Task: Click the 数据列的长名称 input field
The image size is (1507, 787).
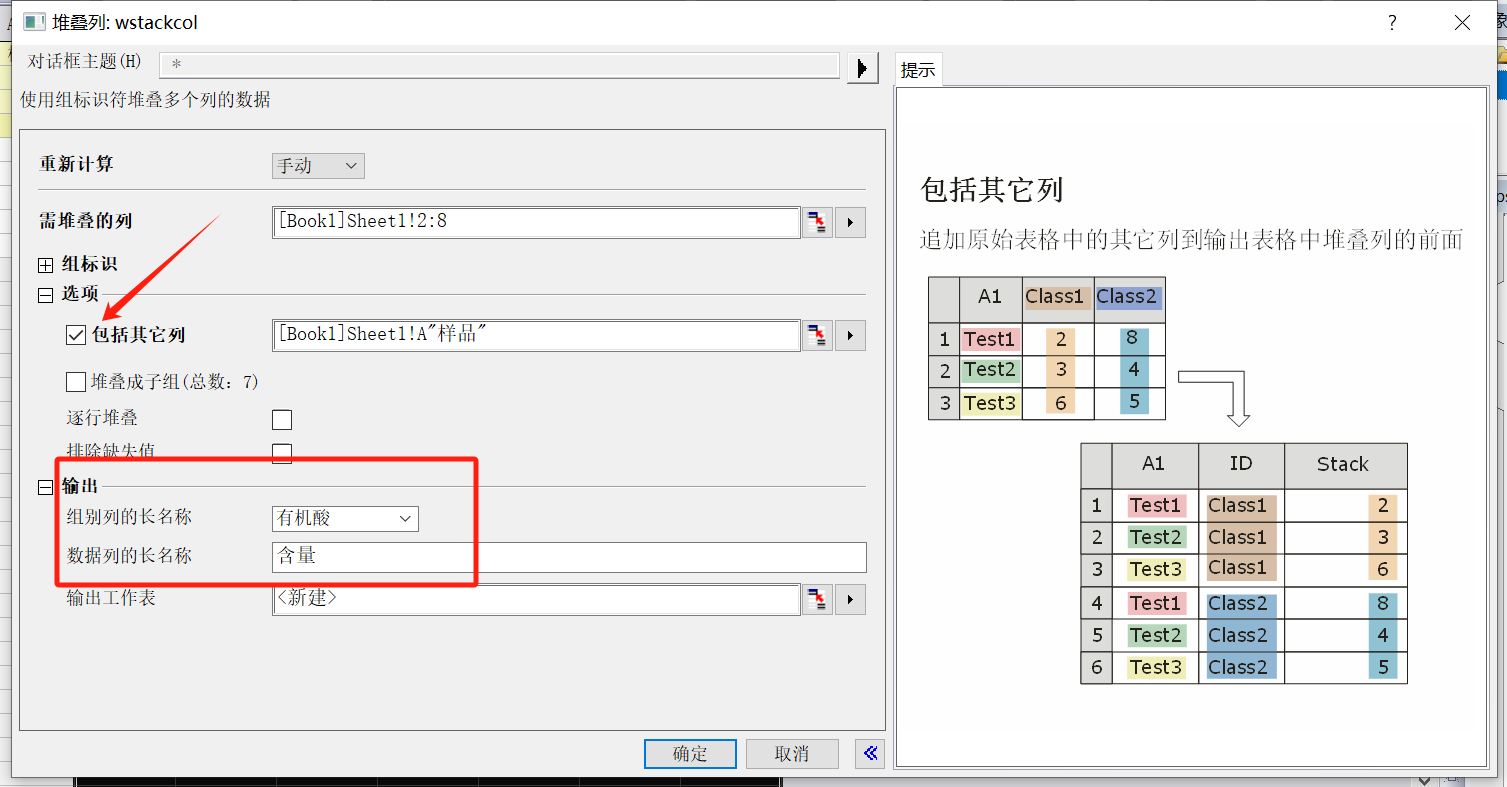Action: point(568,557)
